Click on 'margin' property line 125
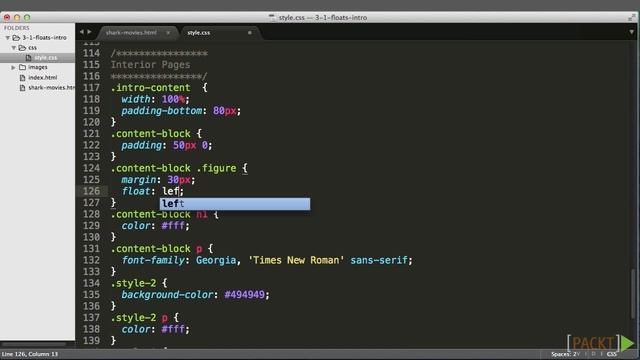The image size is (640, 360). 139,180
